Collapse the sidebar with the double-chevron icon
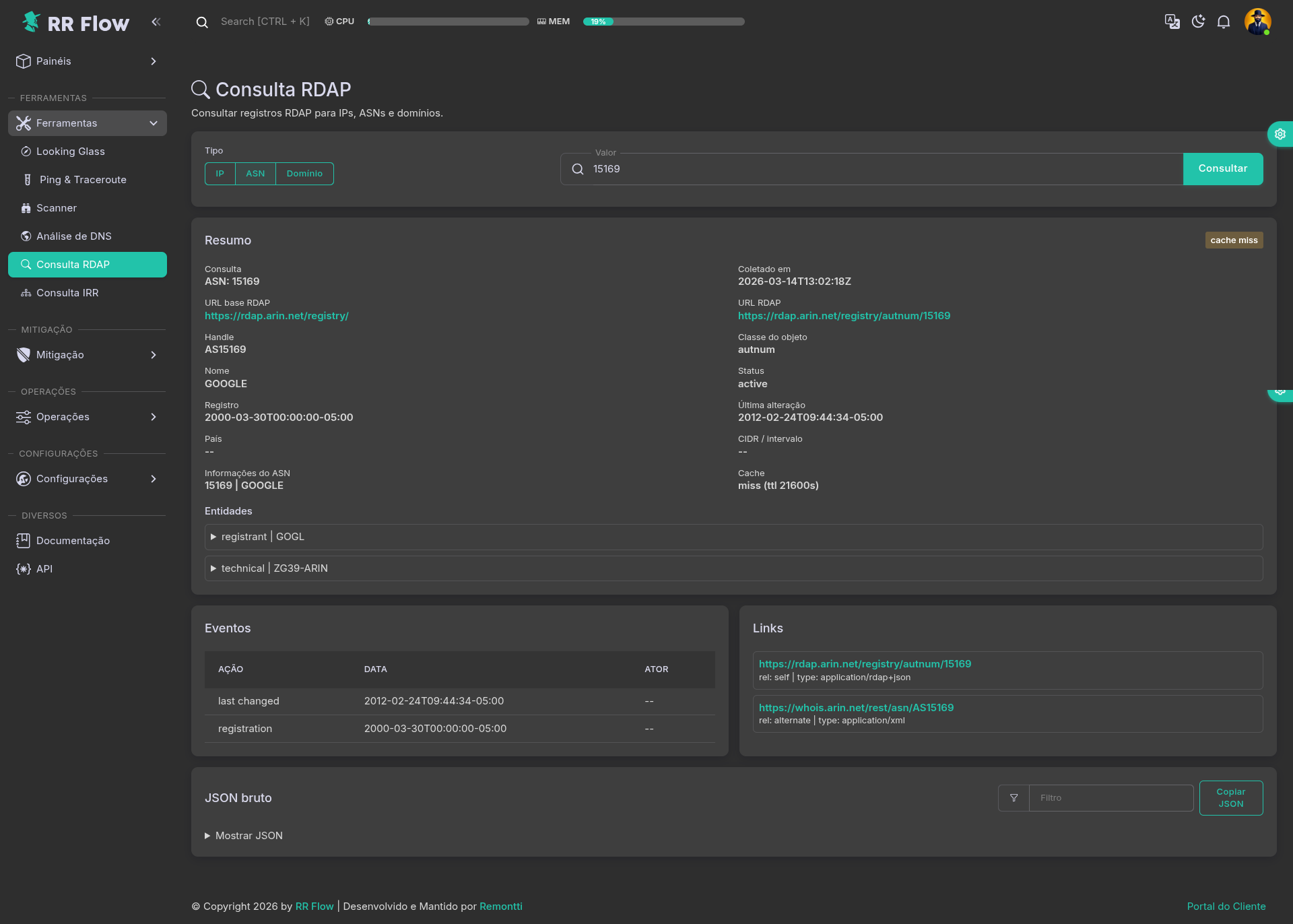 coord(156,22)
